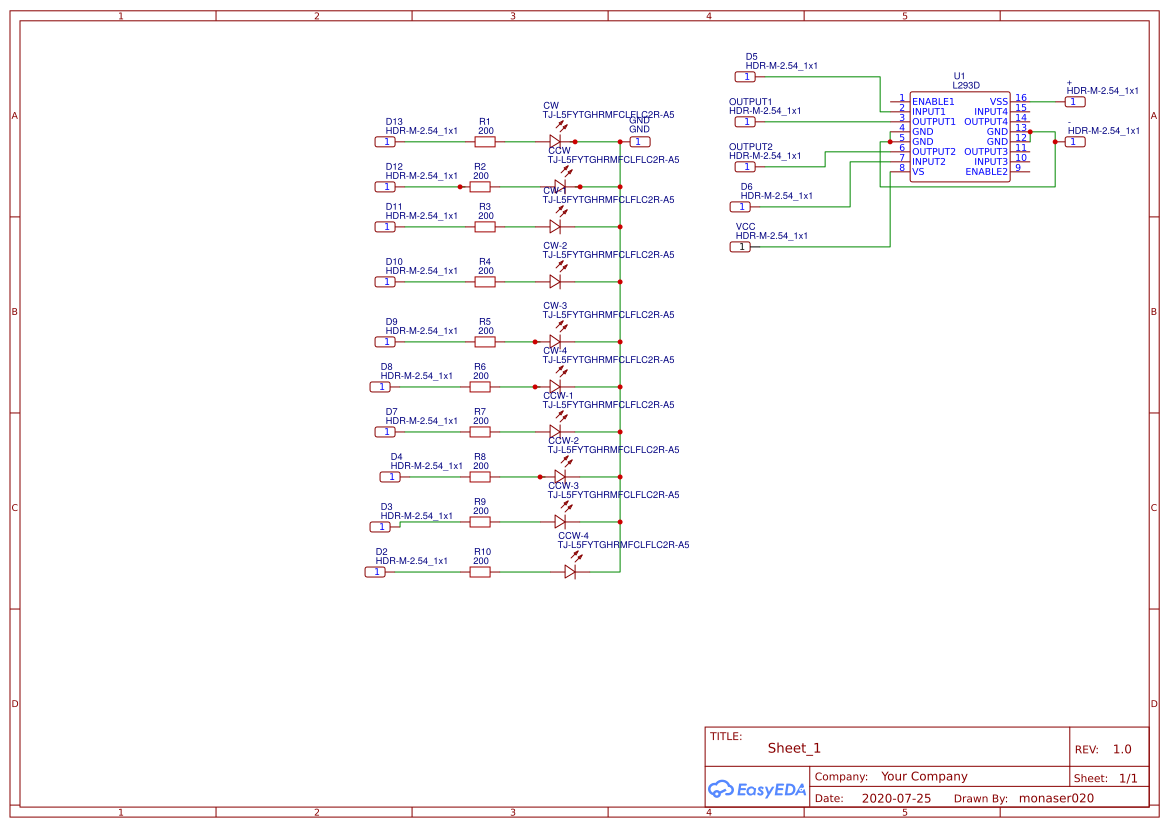
Task: Select the GND net flag above the LED column
Action: click(x=638, y=141)
